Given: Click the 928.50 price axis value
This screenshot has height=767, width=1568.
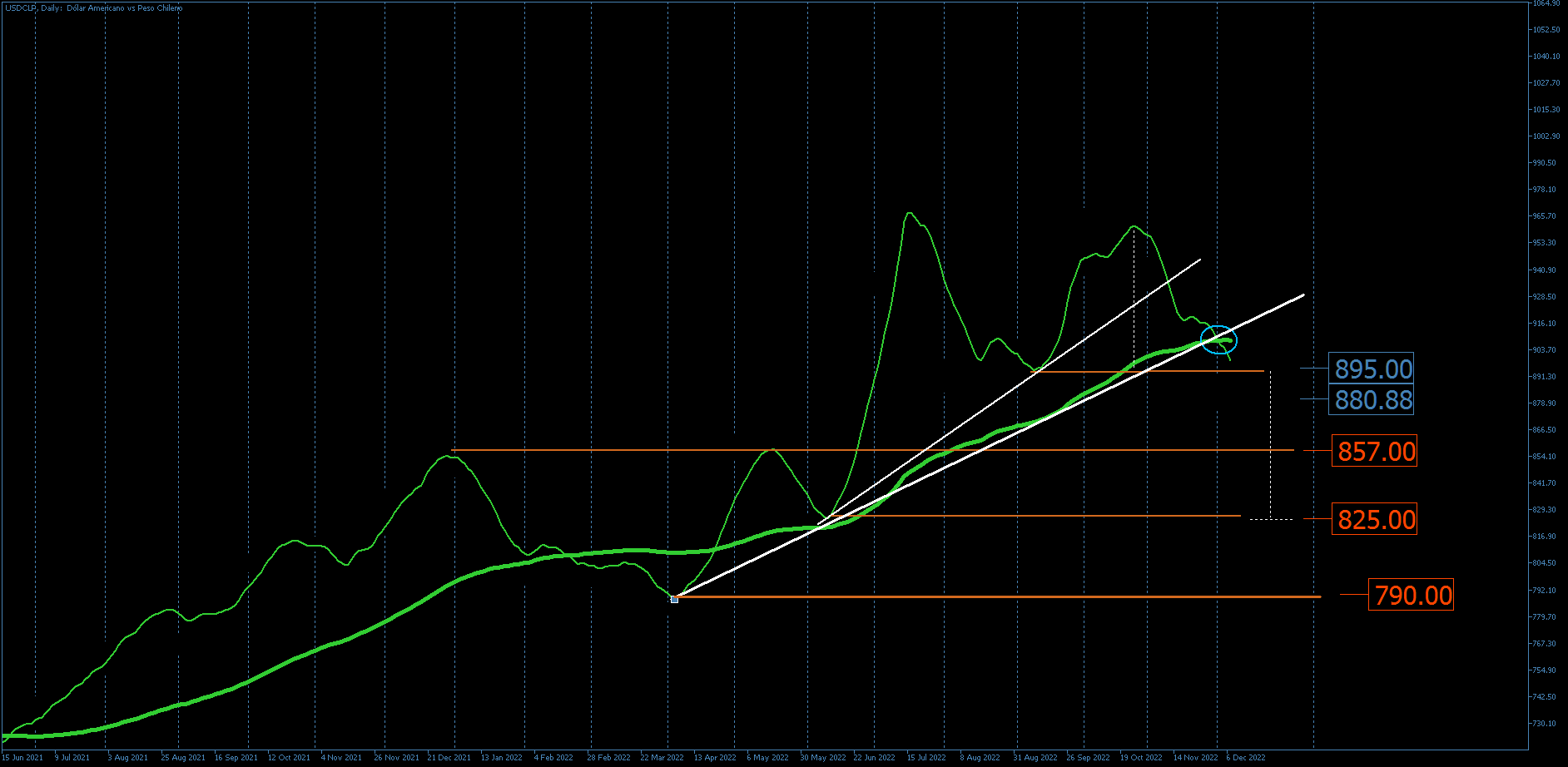Looking at the screenshot, I should 1544,297.
